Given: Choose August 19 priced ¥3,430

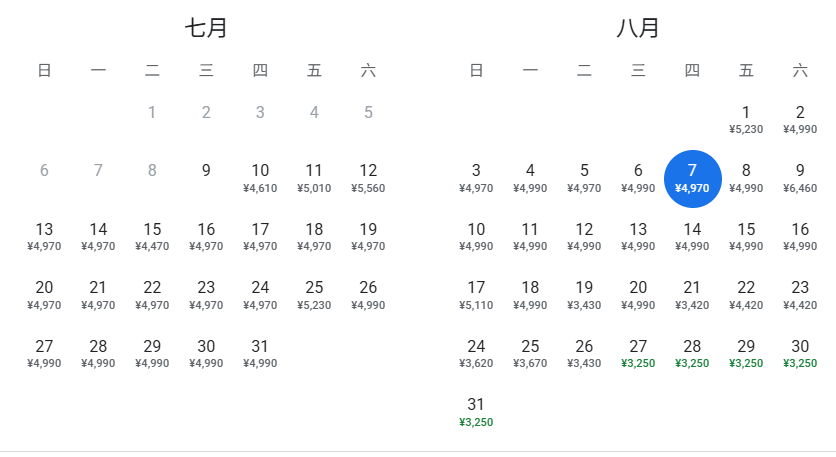Looking at the screenshot, I should [584, 294].
